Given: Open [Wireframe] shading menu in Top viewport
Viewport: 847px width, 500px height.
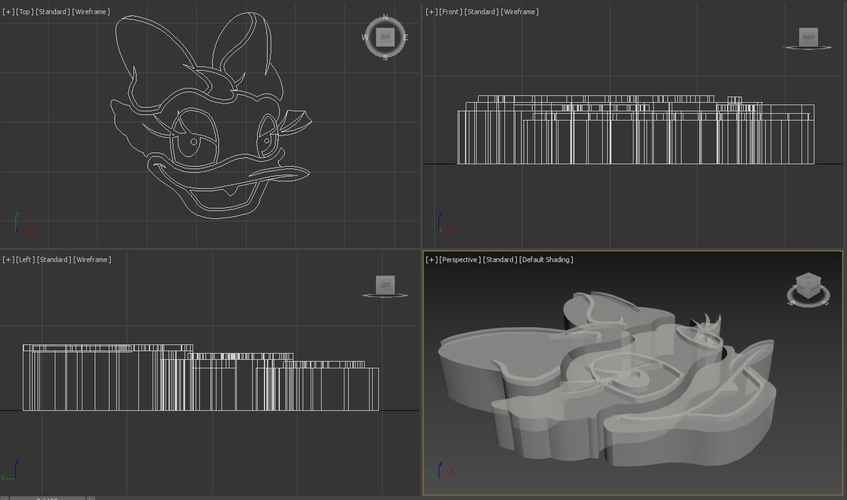Looking at the screenshot, I should pyautogui.click(x=91, y=11).
